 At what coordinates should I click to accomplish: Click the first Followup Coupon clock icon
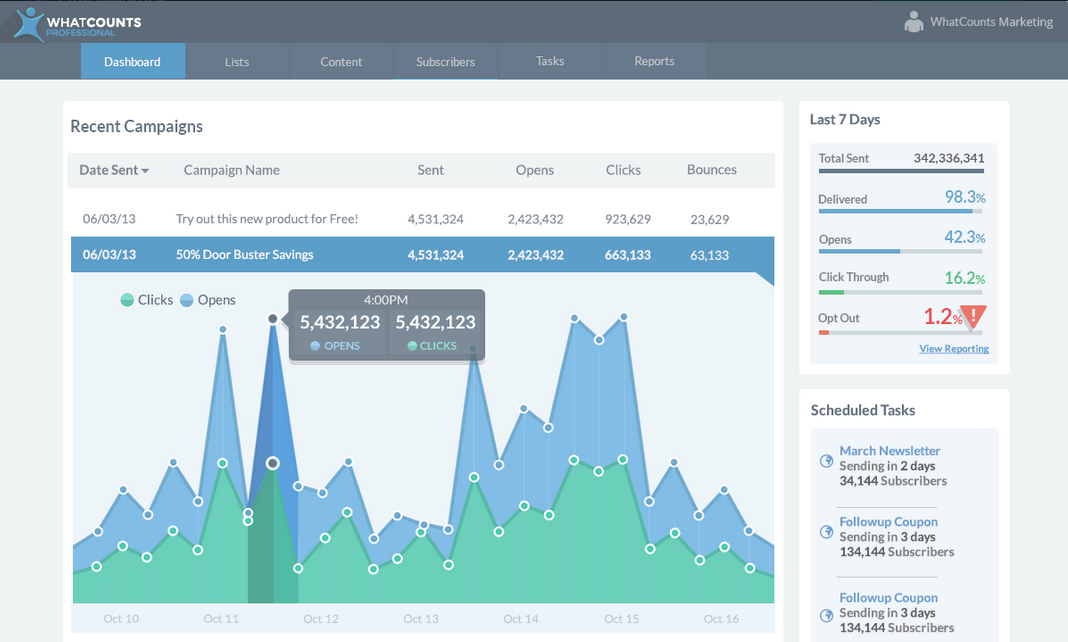(826, 532)
